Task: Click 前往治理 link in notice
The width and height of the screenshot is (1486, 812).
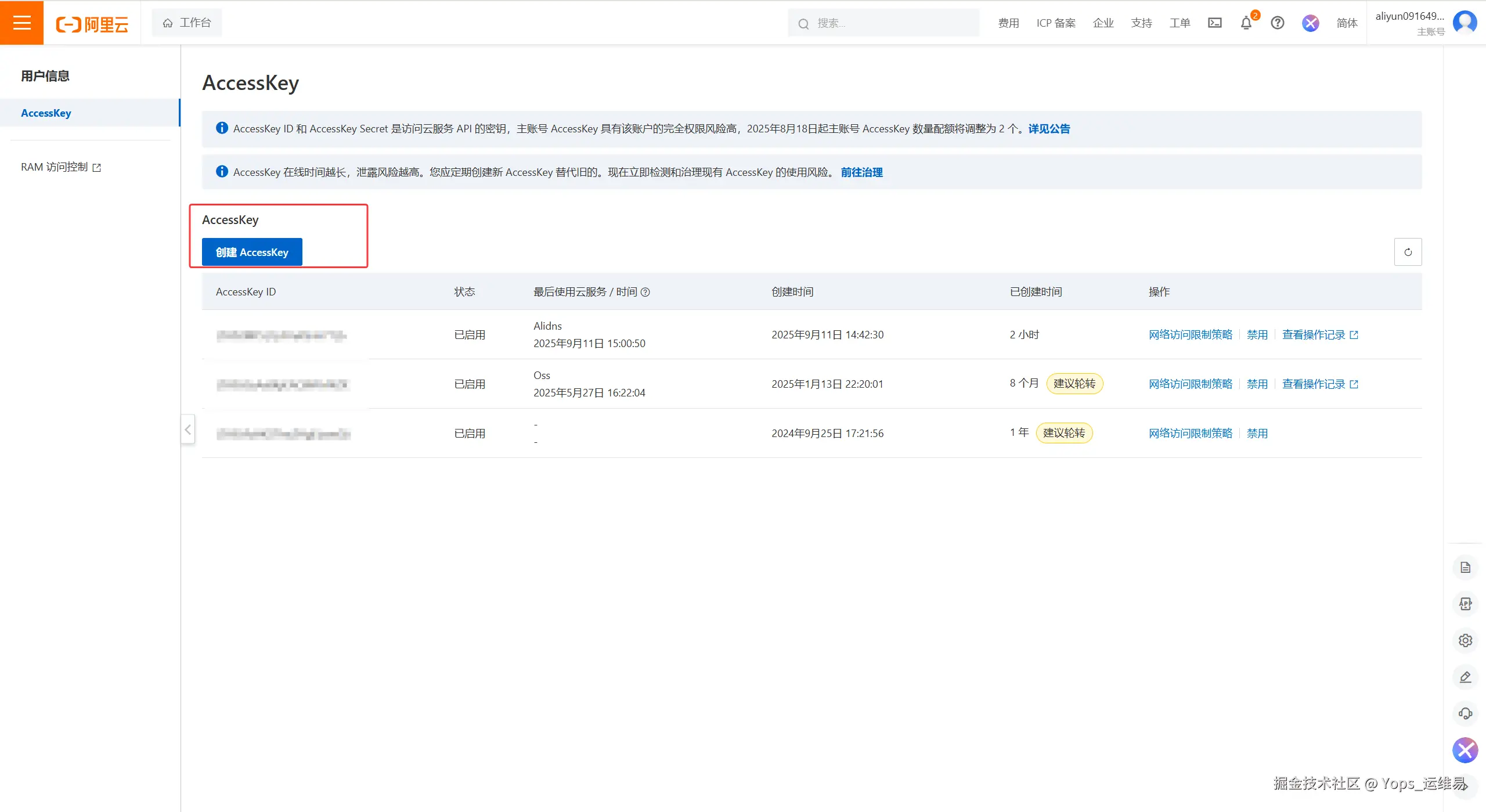Action: pos(861,172)
